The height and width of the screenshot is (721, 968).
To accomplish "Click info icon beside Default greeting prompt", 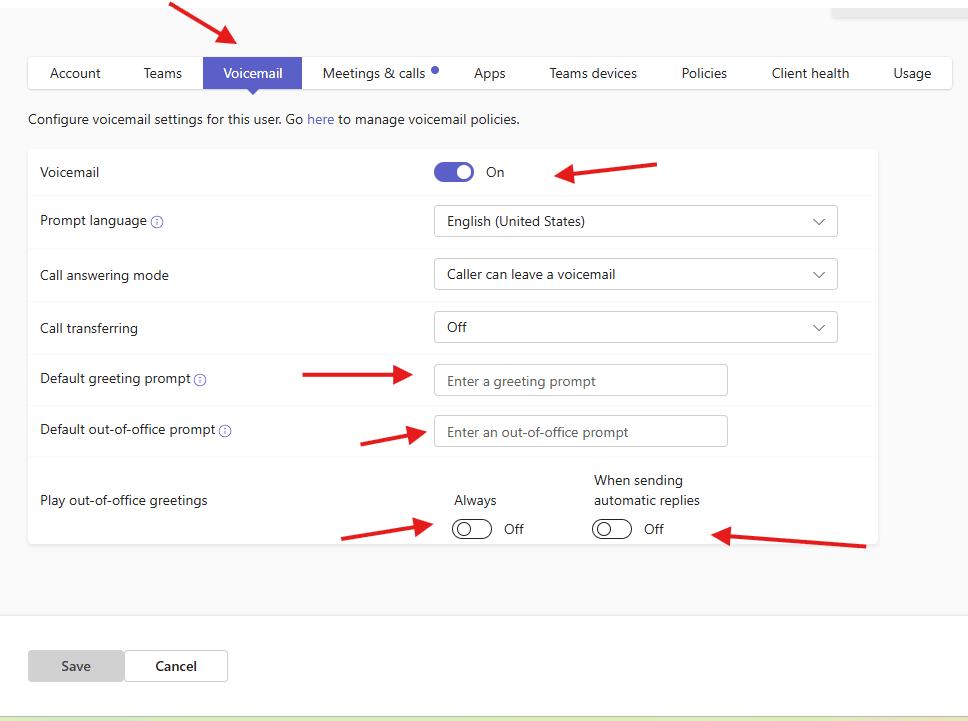I will coord(200,380).
